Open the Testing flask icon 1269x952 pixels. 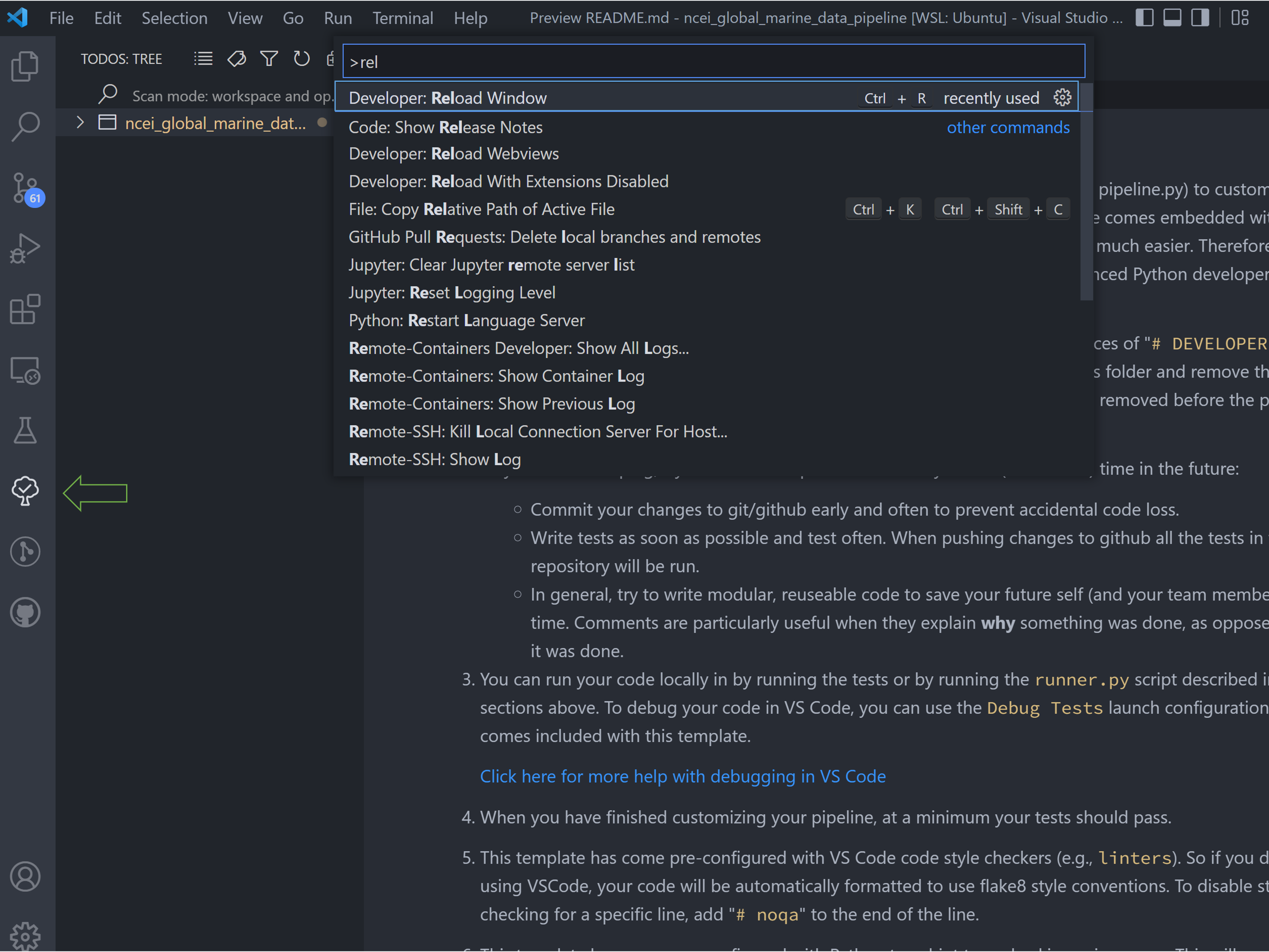click(25, 431)
